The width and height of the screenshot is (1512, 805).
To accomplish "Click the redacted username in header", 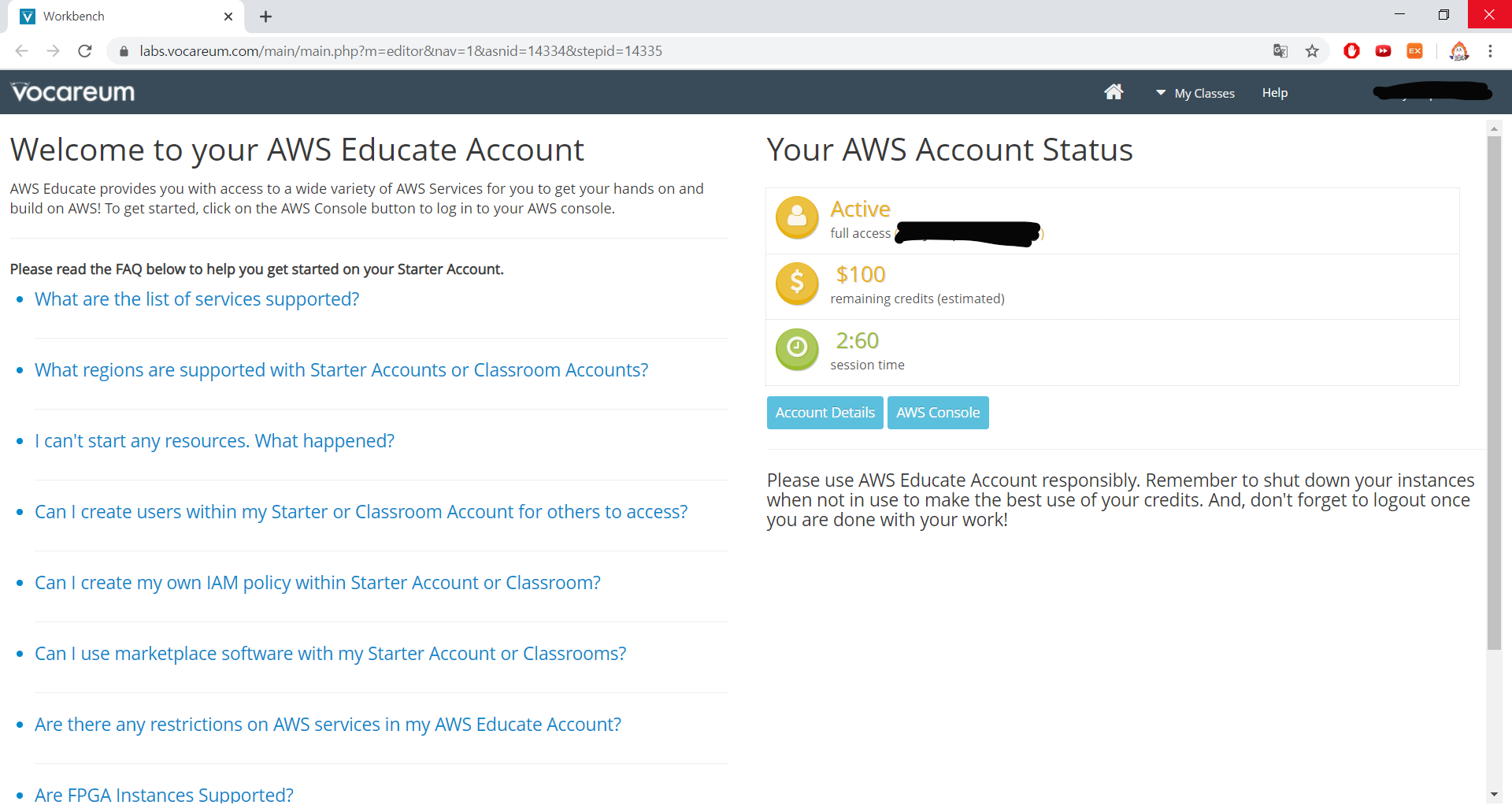I will pos(1432,92).
